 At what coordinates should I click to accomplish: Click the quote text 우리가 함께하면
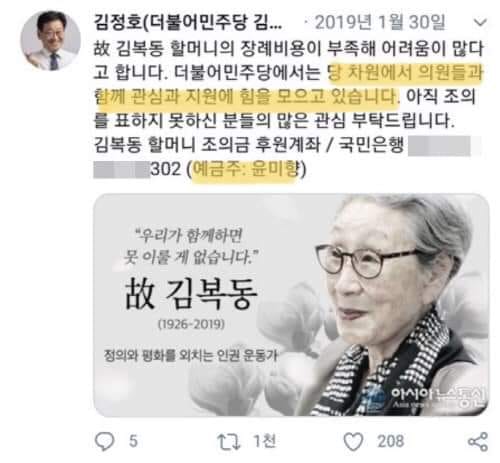(x=189, y=236)
